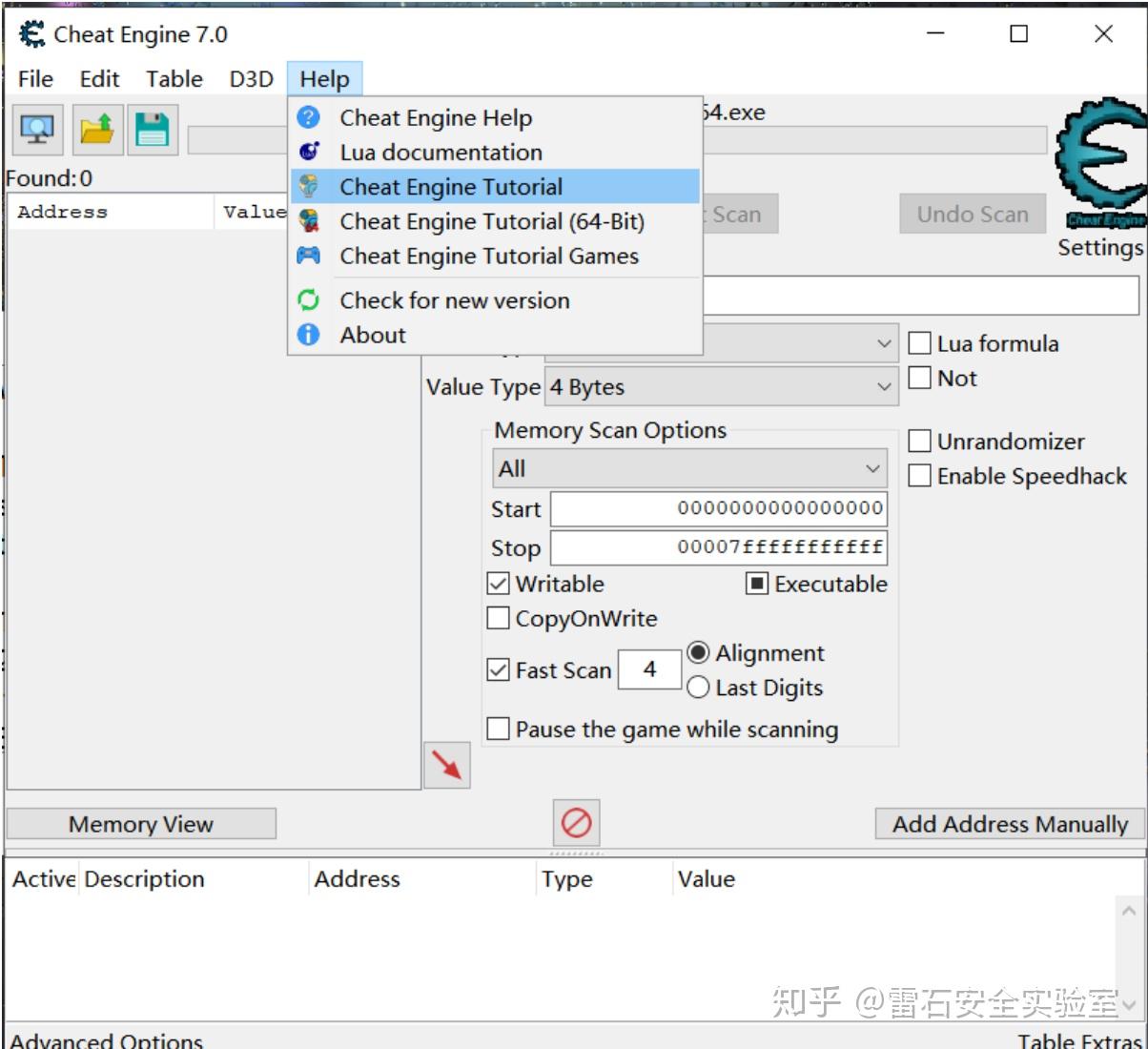Click the Tutorial Games controller icon
This screenshot has height=1049, width=1148.
(x=309, y=256)
